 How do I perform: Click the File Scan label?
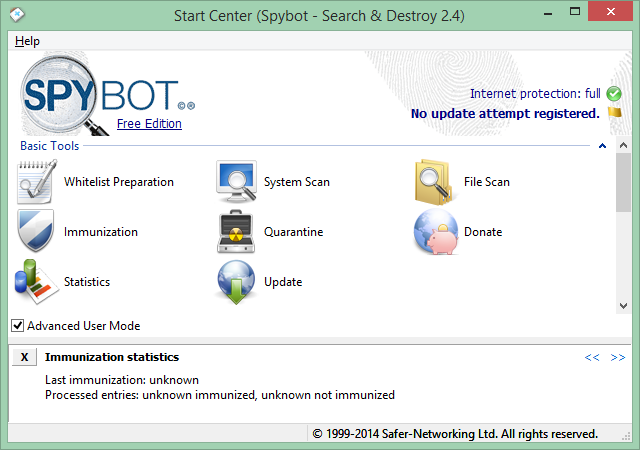[487, 182]
